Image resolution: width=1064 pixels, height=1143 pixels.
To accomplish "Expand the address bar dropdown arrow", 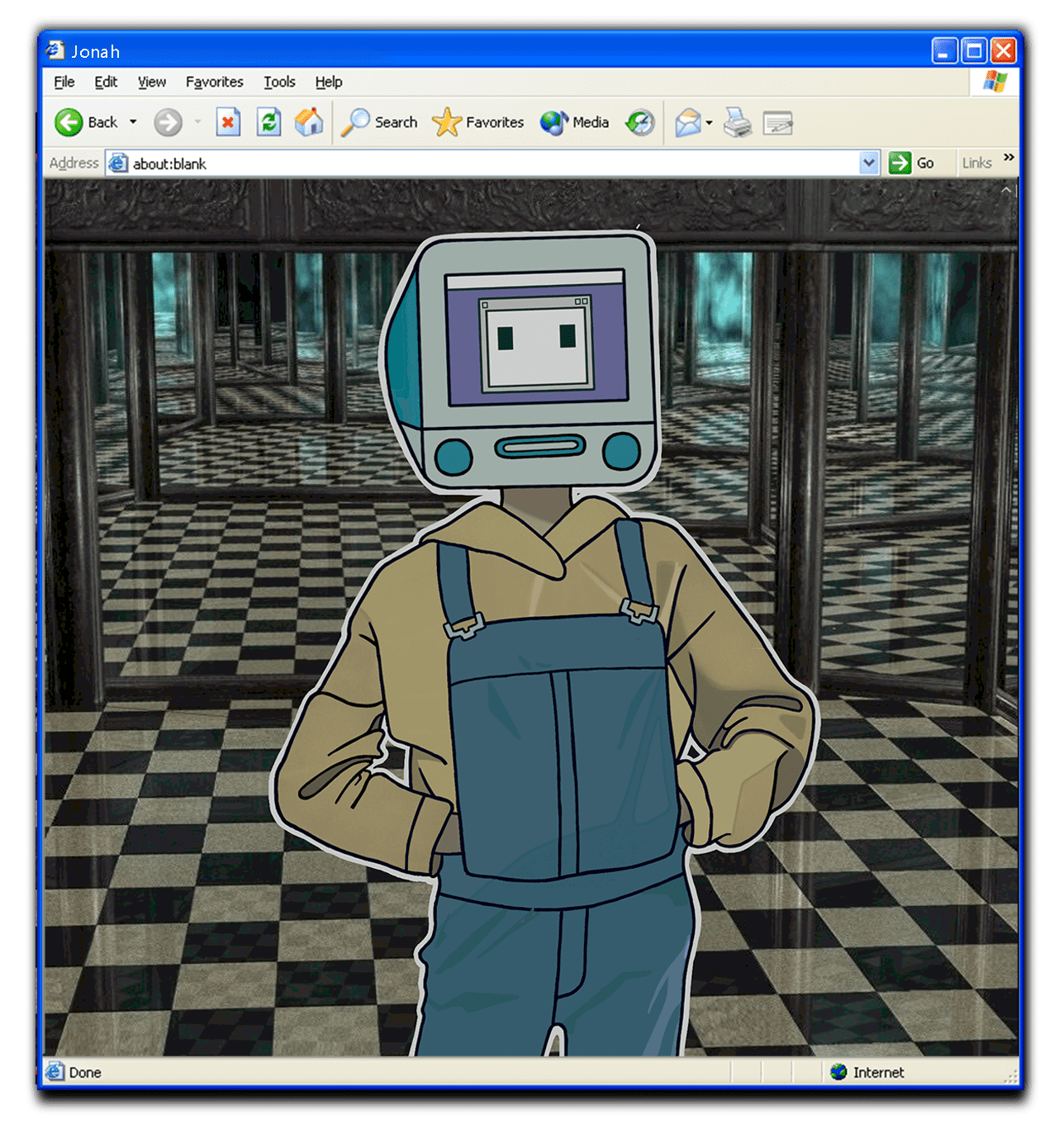I will click(x=869, y=164).
